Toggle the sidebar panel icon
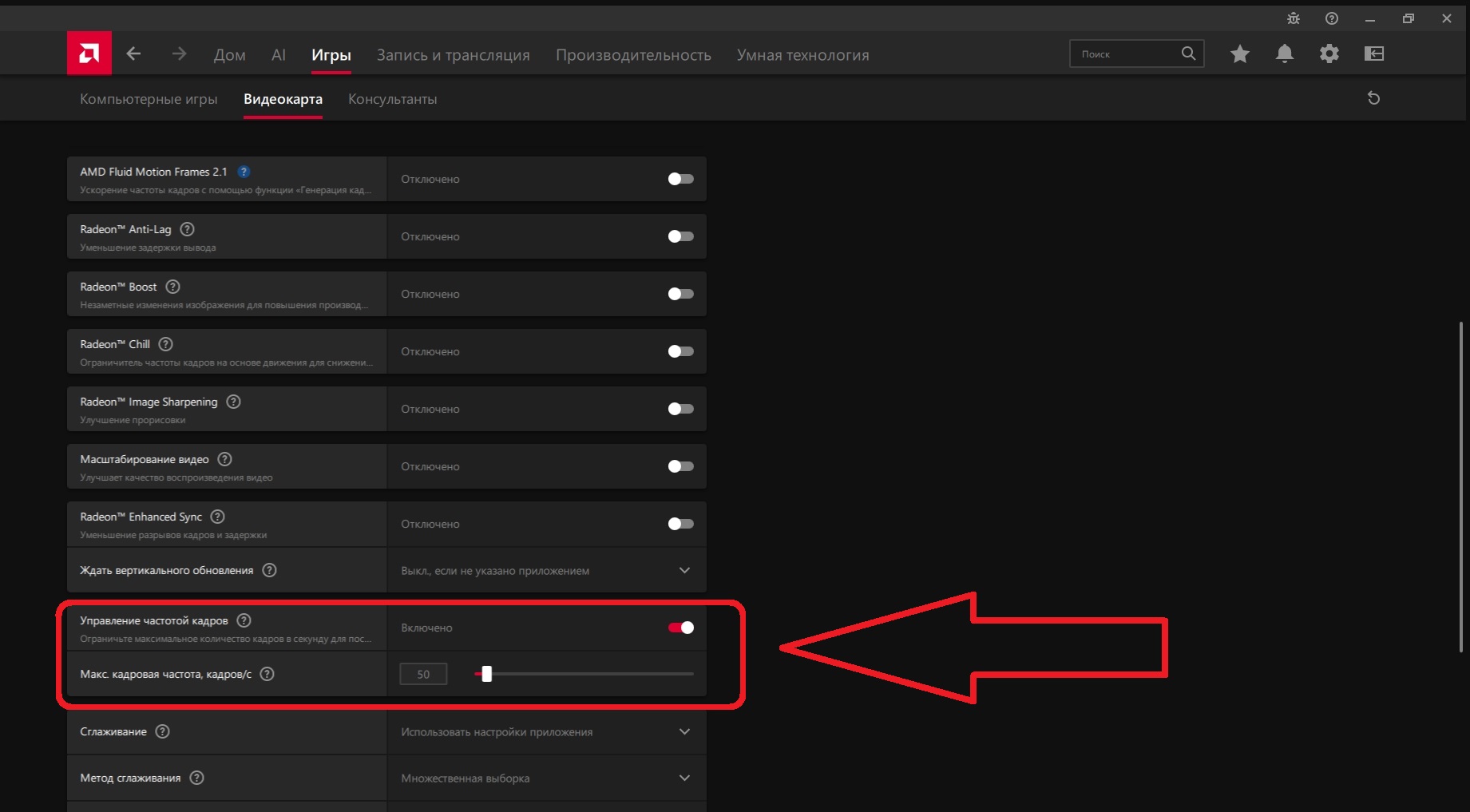The image size is (1470, 812). tap(1374, 53)
